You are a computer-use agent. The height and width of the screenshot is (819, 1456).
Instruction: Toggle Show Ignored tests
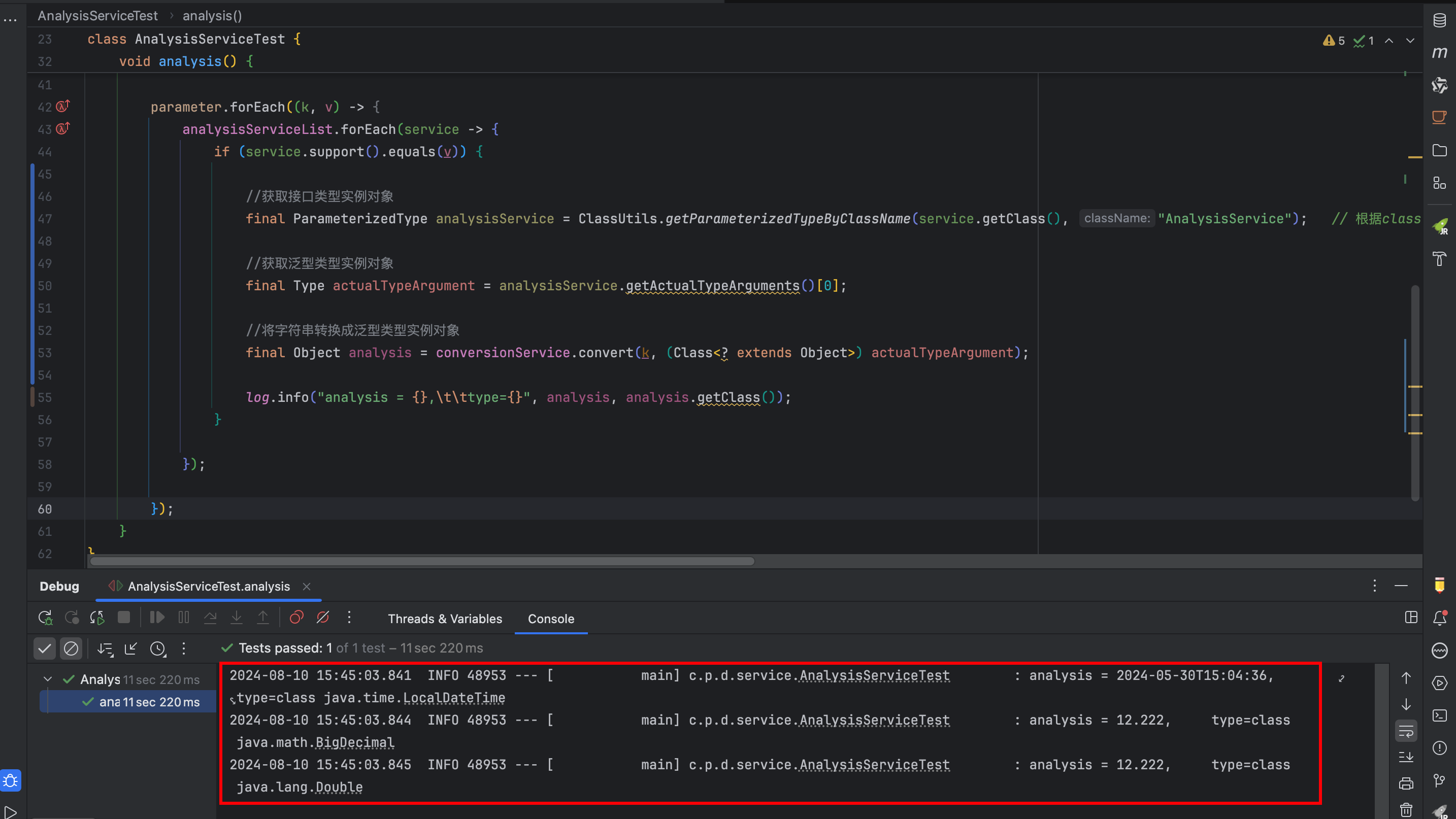71,649
